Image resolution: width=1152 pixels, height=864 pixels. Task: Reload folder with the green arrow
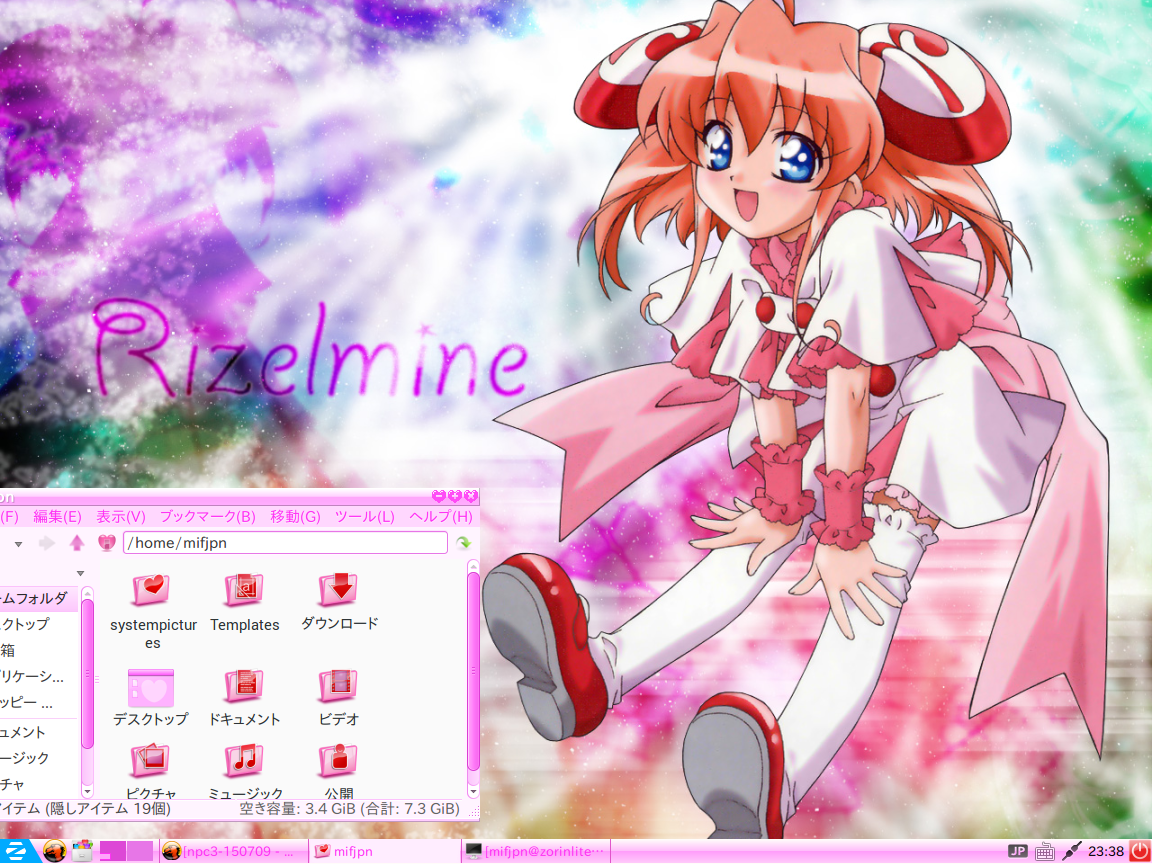pyautogui.click(x=464, y=543)
